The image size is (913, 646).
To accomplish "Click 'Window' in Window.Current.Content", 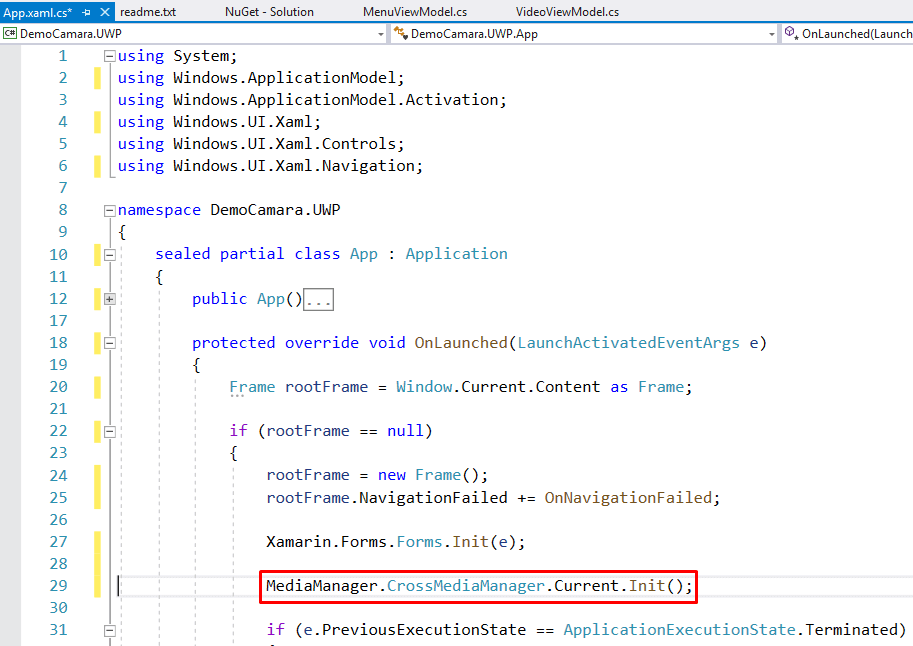I will [424, 387].
